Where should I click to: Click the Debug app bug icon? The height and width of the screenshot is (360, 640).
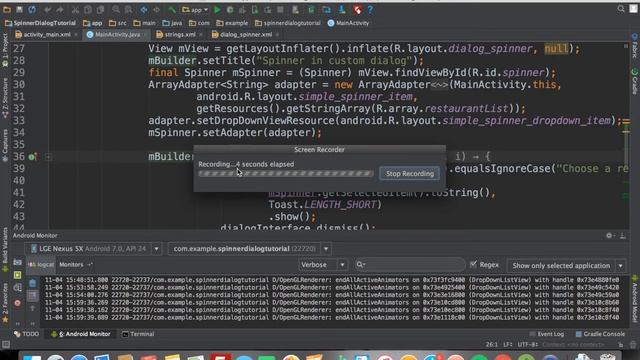click(x=230, y=9)
